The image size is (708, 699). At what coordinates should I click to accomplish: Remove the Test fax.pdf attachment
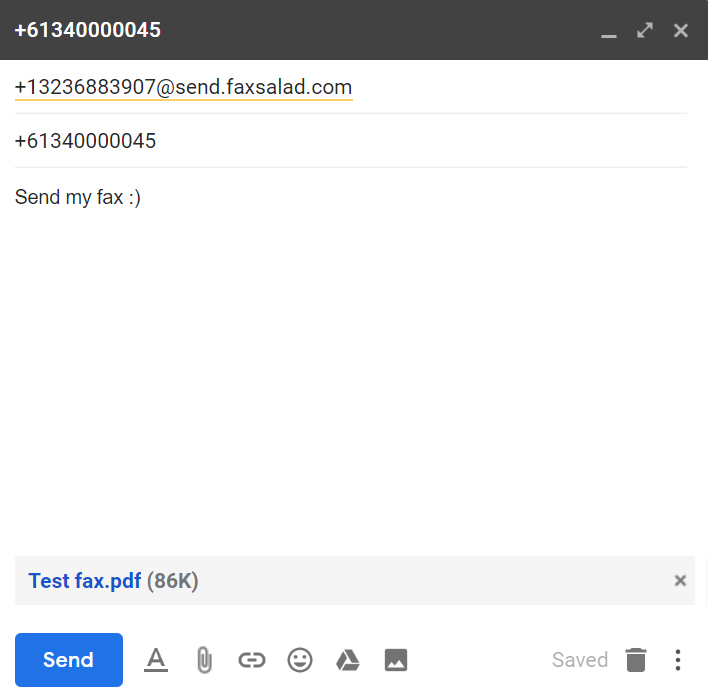pyautogui.click(x=680, y=580)
